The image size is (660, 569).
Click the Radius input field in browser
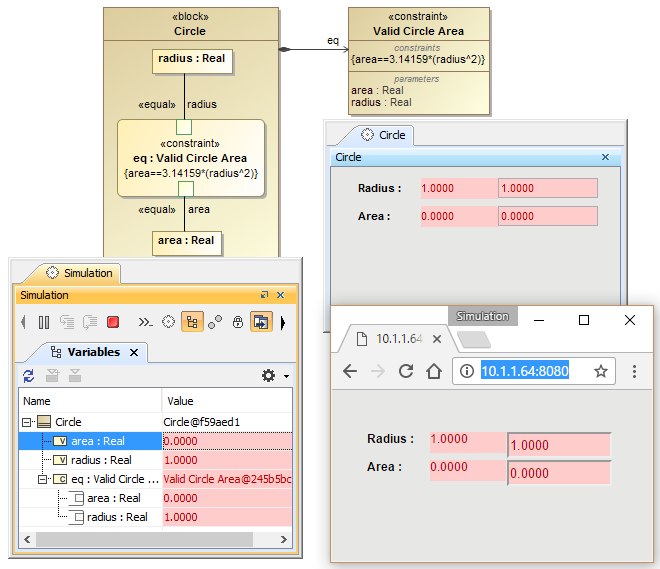click(x=559, y=445)
